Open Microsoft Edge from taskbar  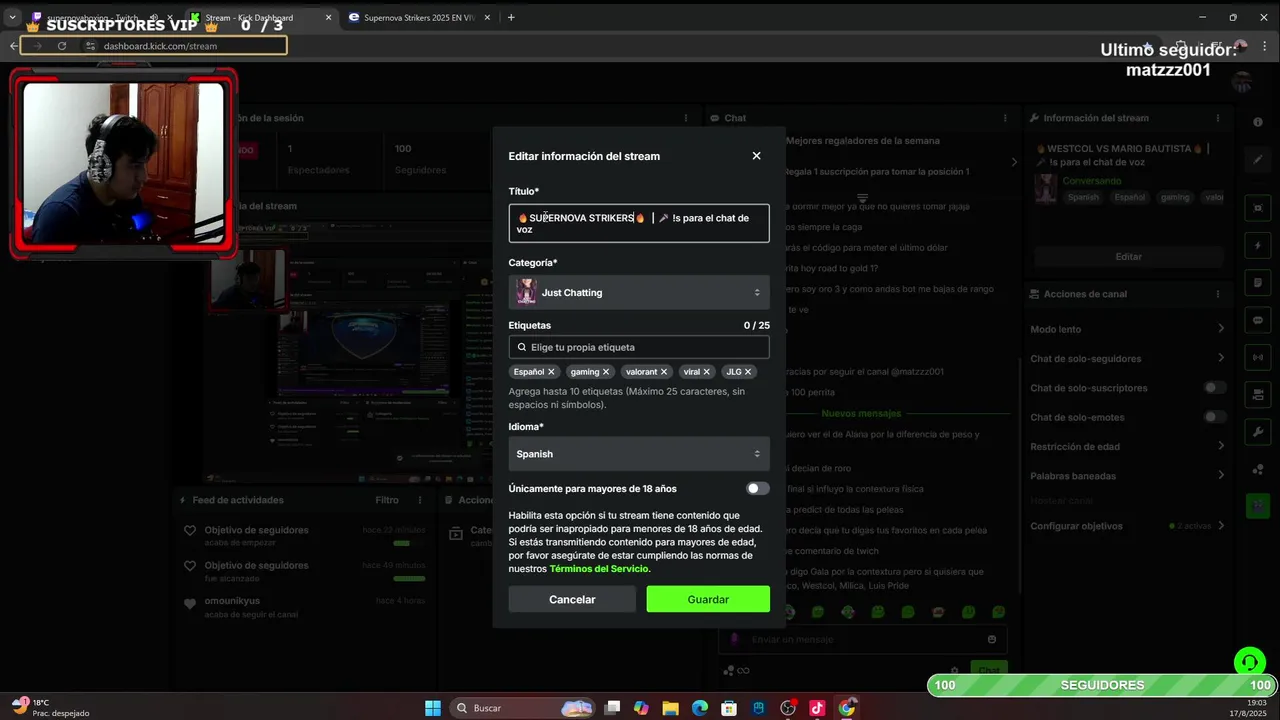click(700, 708)
